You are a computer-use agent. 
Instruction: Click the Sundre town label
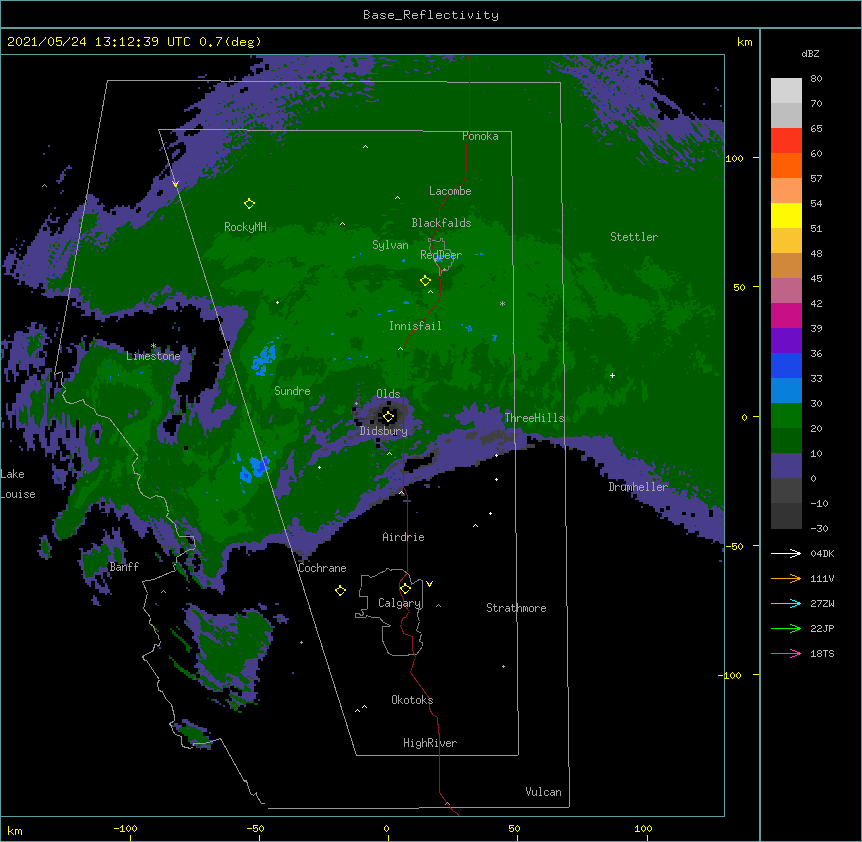(x=292, y=391)
